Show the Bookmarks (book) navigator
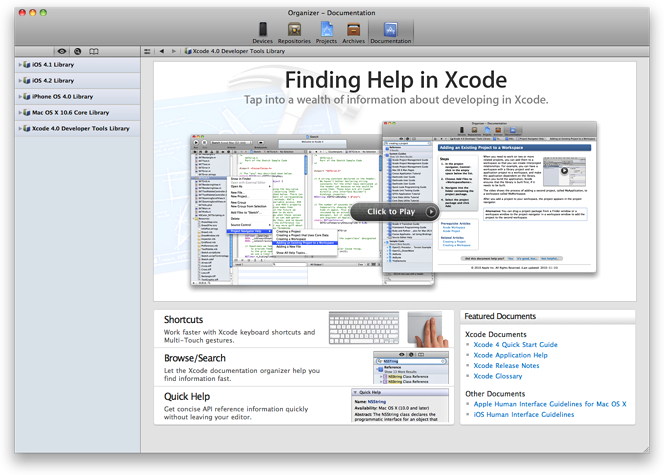This screenshot has width=664, height=475. 94,51
